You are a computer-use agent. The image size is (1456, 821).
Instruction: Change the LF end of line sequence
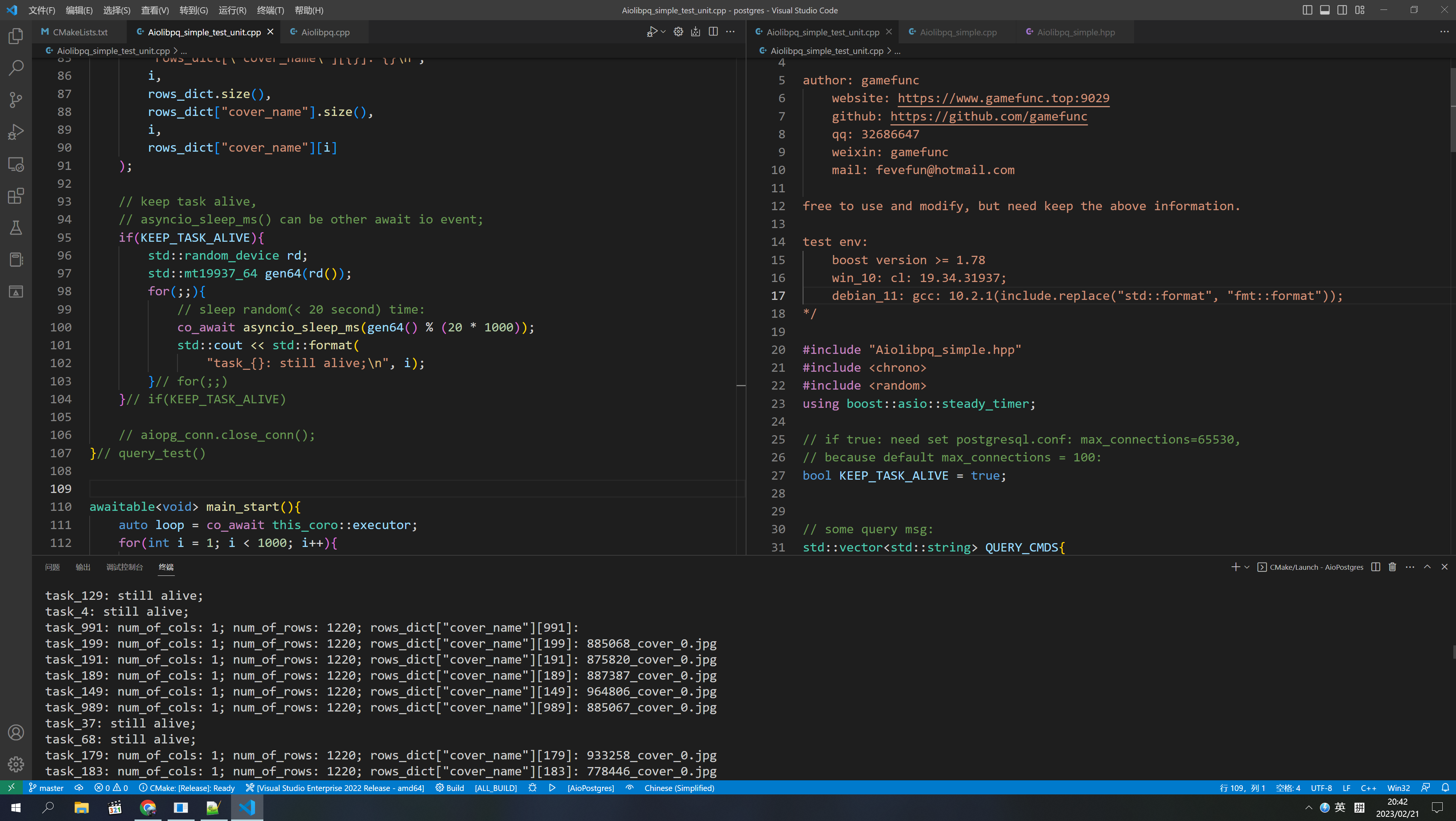(x=1346, y=788)
